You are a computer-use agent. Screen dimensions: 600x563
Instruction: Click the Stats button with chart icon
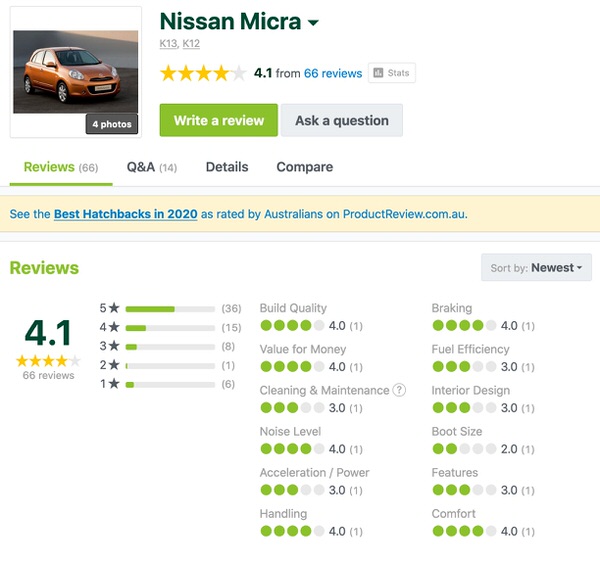point(392,73)
